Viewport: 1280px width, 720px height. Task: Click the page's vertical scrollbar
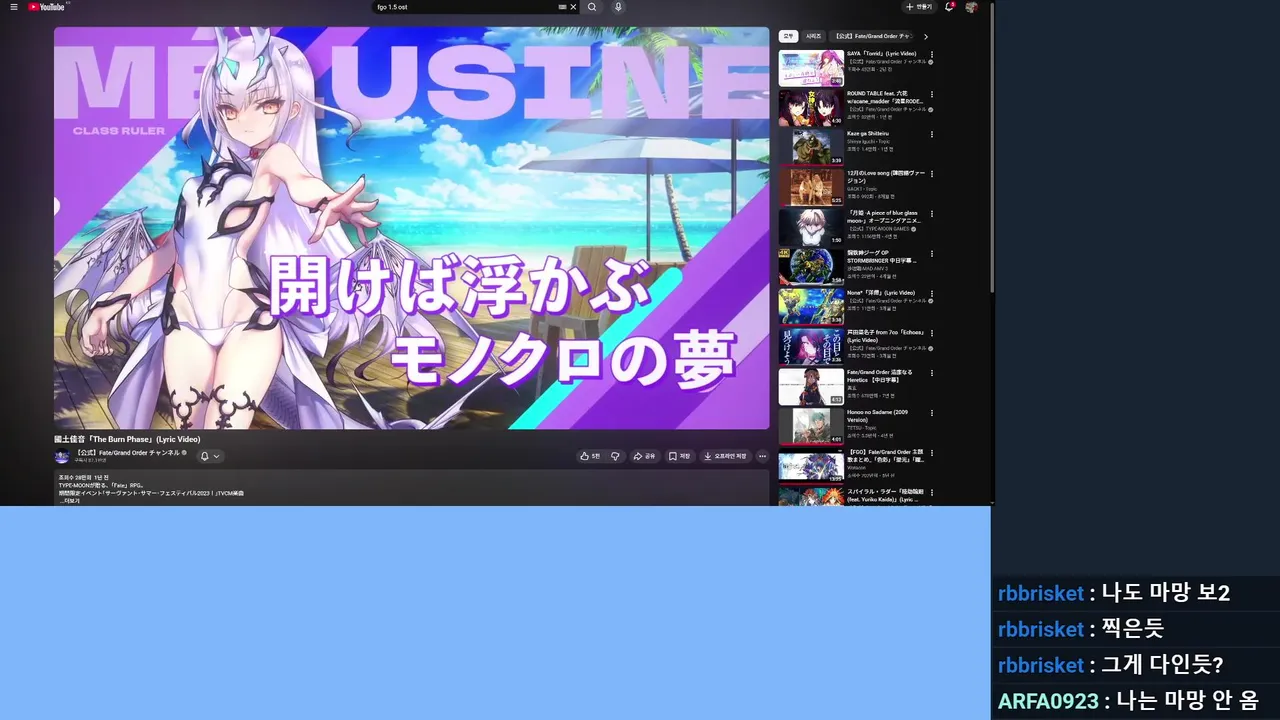[992, 150]
